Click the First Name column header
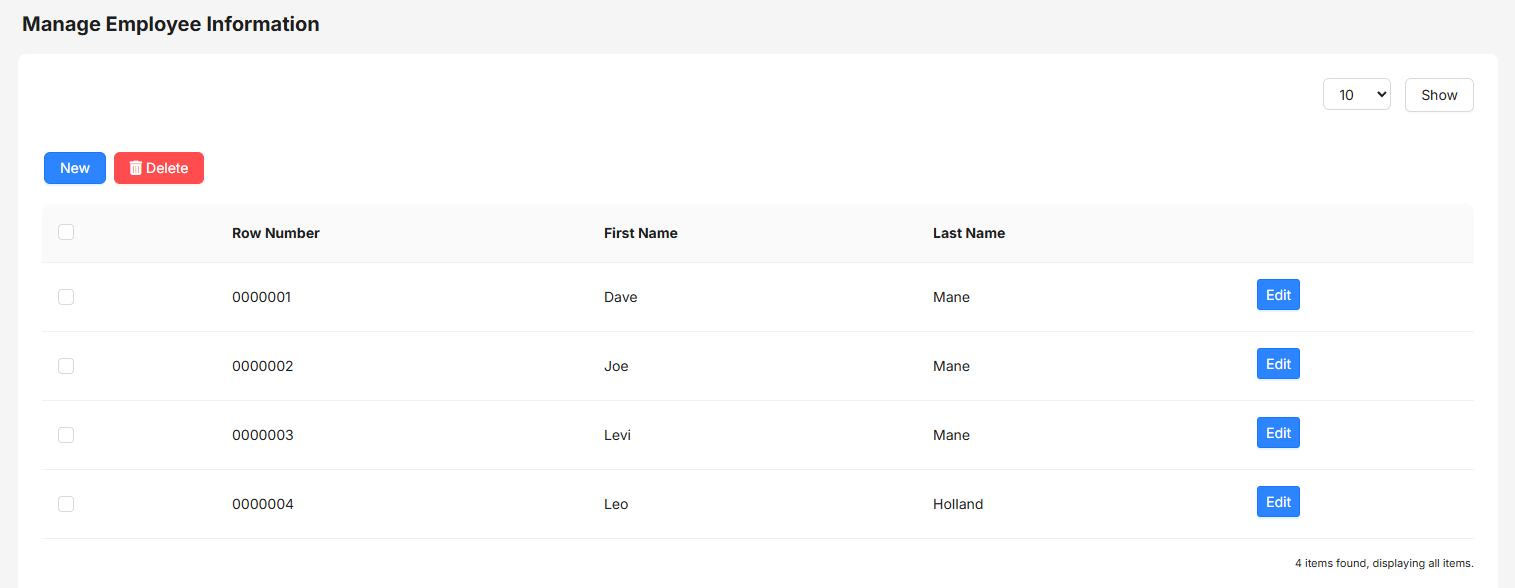The image size is (1515, 588). [x=641, y=233]
